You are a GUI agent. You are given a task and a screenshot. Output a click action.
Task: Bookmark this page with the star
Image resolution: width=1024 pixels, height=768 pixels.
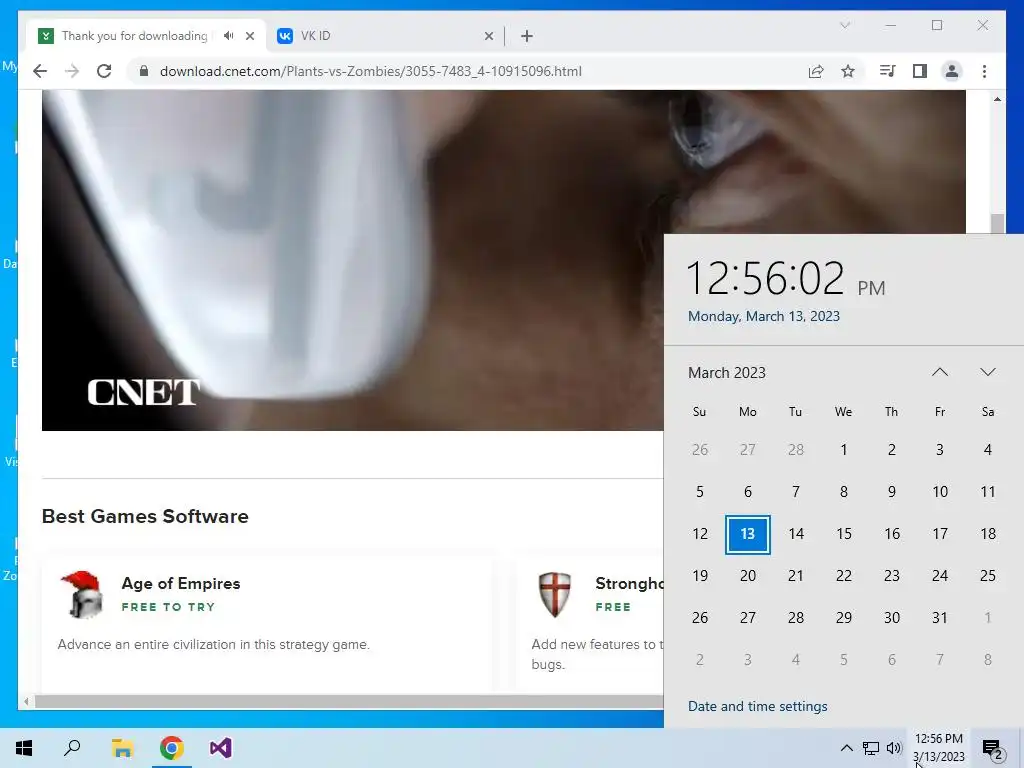848,71
